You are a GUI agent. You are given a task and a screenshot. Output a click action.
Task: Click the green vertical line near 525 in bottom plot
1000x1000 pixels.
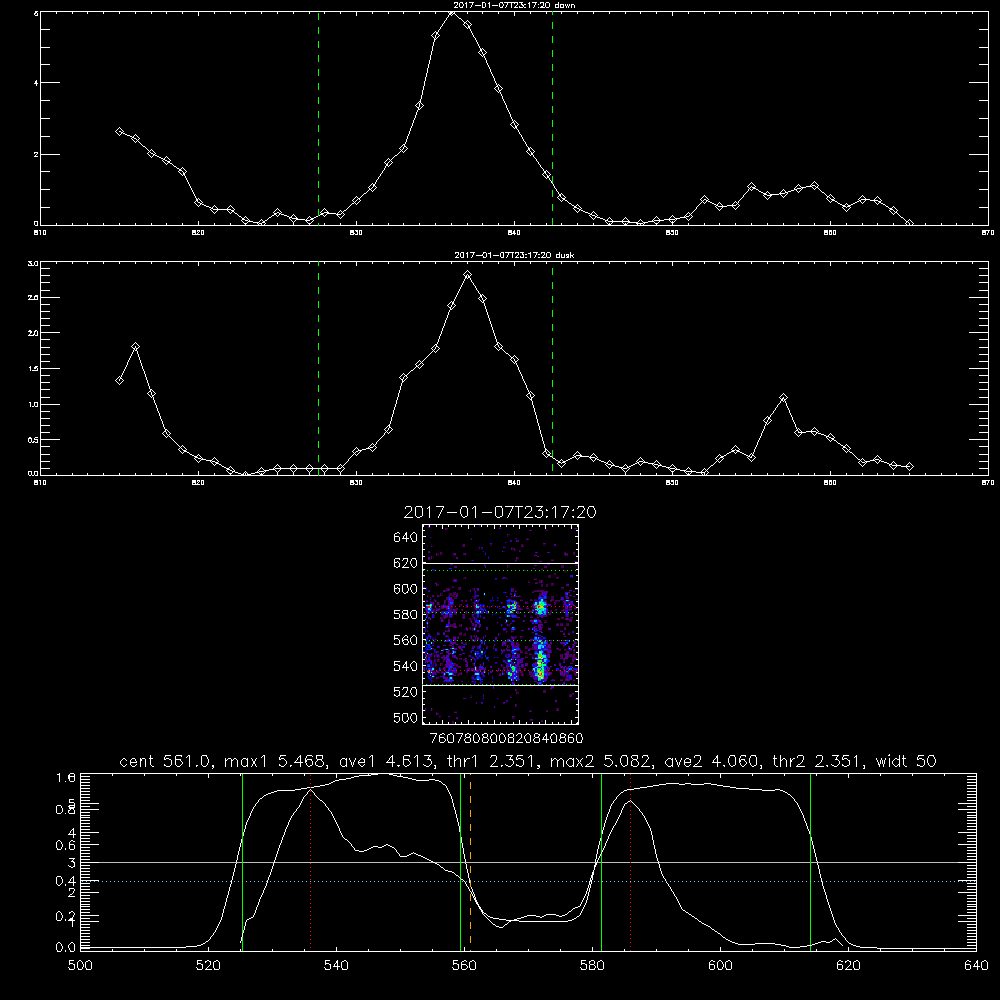(242, 861)
